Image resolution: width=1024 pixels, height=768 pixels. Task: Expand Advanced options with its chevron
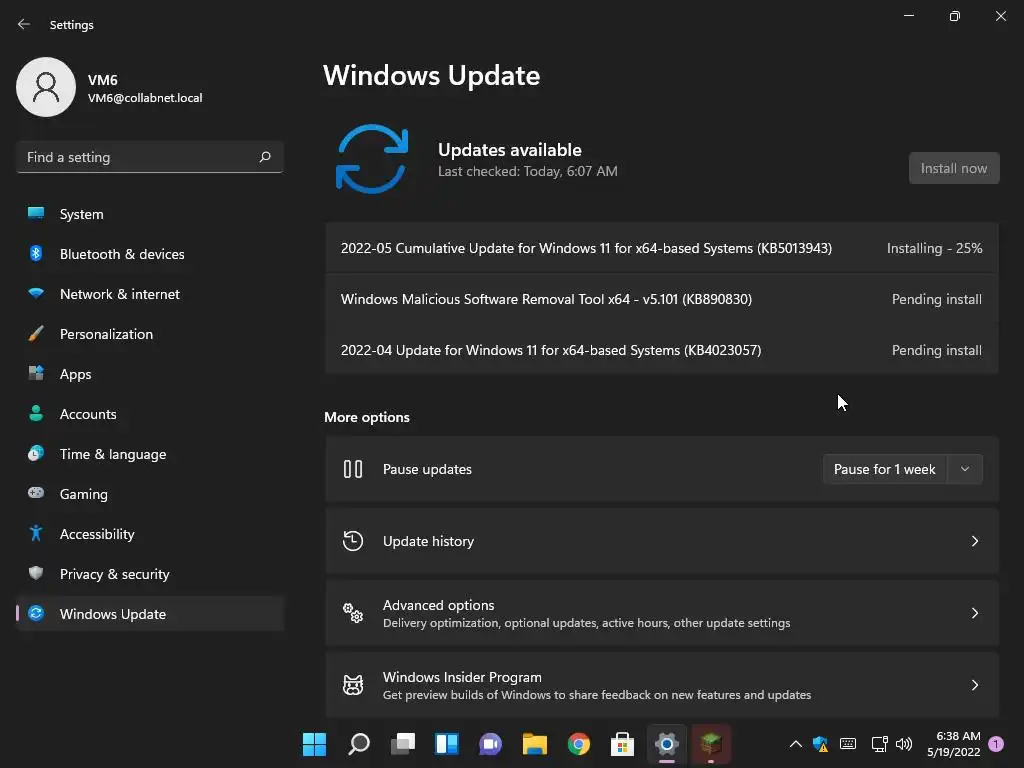[974, 613]
